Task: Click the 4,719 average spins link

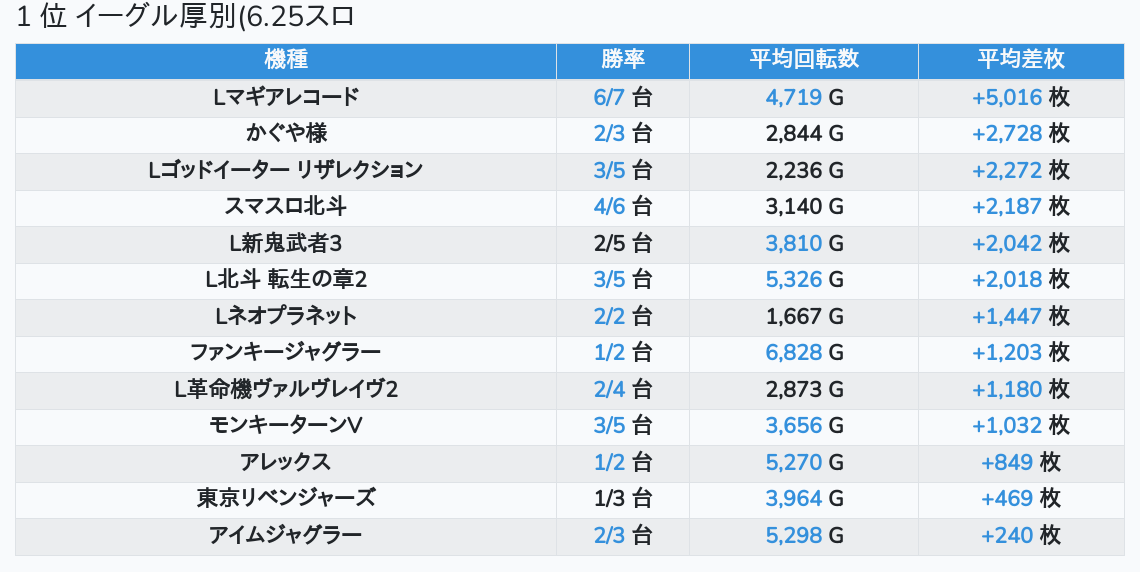Action: (x=794, y=97)
